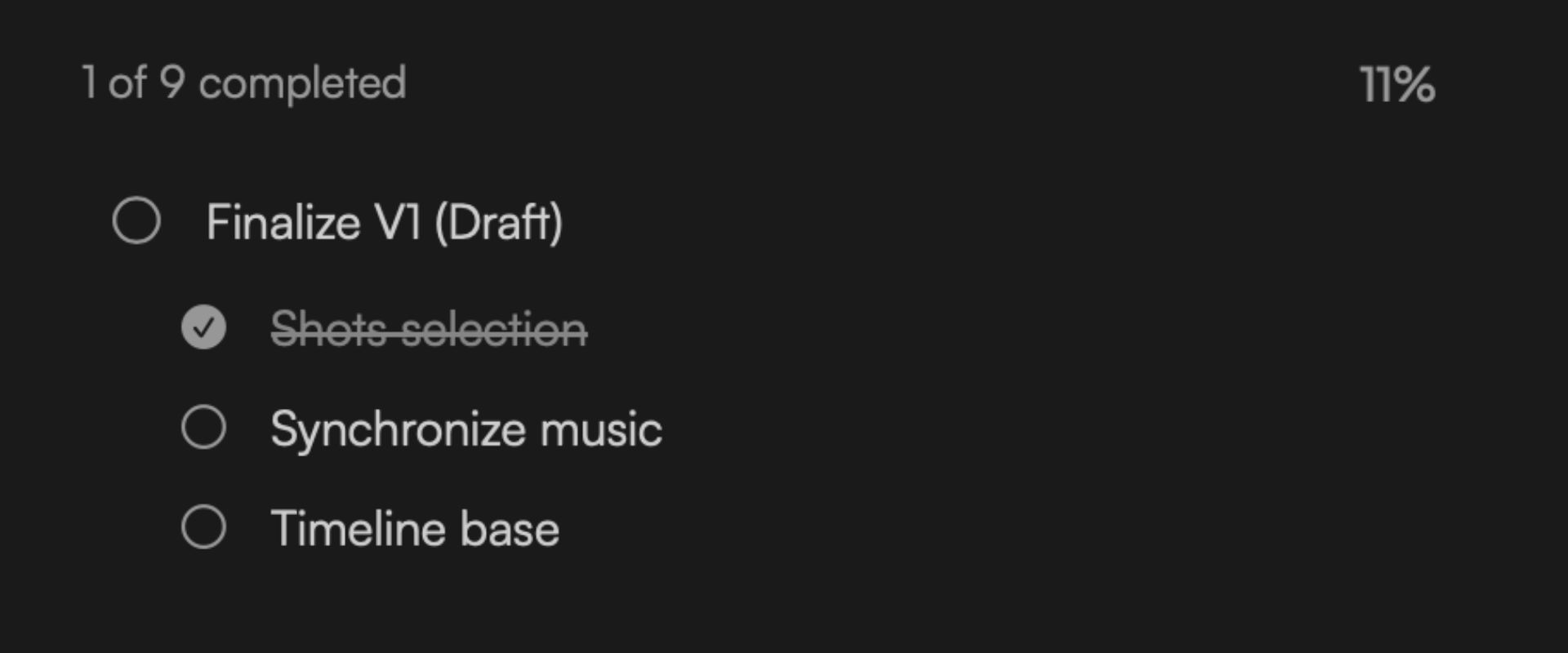Image resolution: width=1568 pixels, height=653 pixels.
Task: Mark Synchronize music as completed
Action: click(x=203, y=427)
